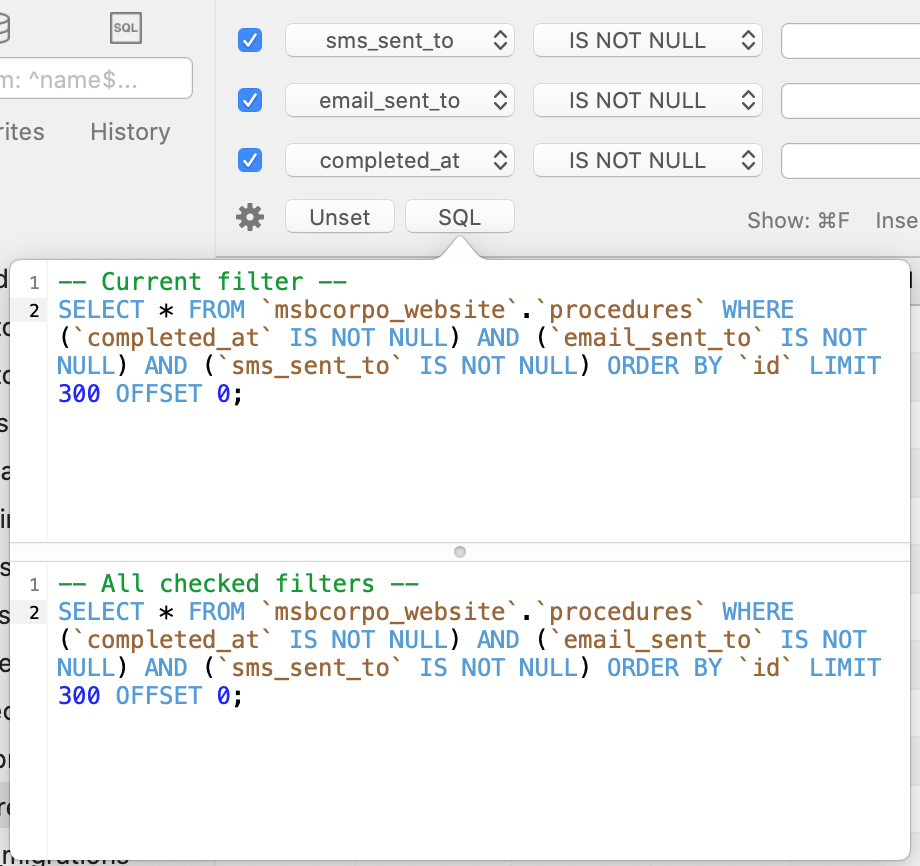This screenshot has width=920, height=866.
Task: Toggle the email_sent_to filter checkbox
Action: (x=249, y=100)
